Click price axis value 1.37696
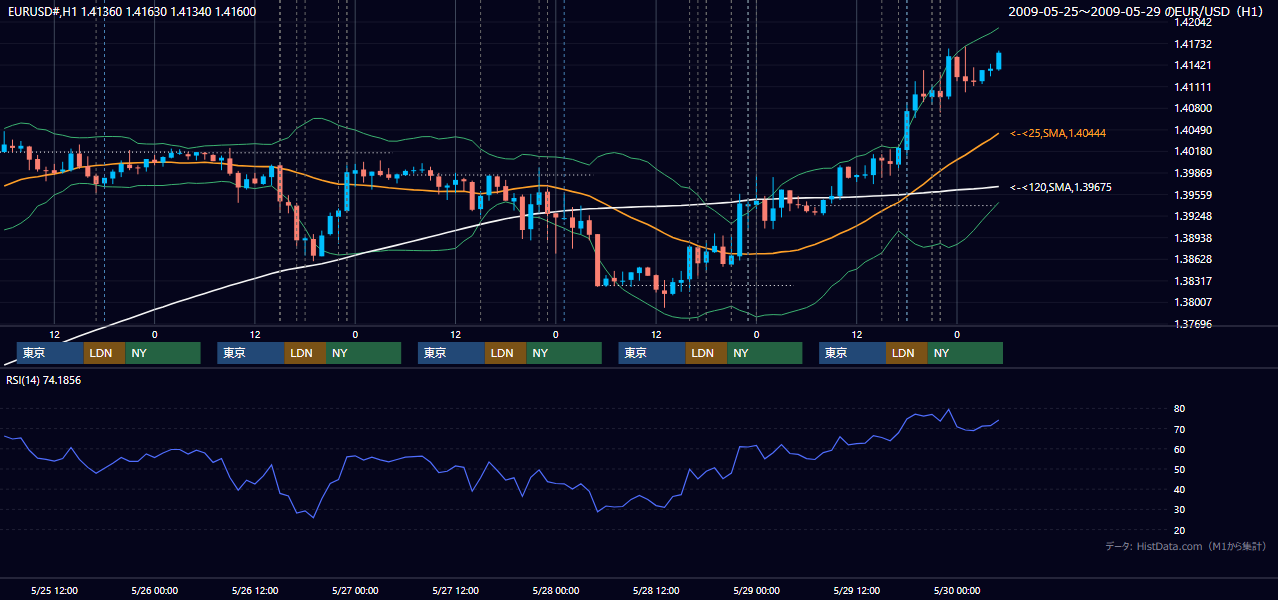 pyautogui.click(x=1193, y=324)
